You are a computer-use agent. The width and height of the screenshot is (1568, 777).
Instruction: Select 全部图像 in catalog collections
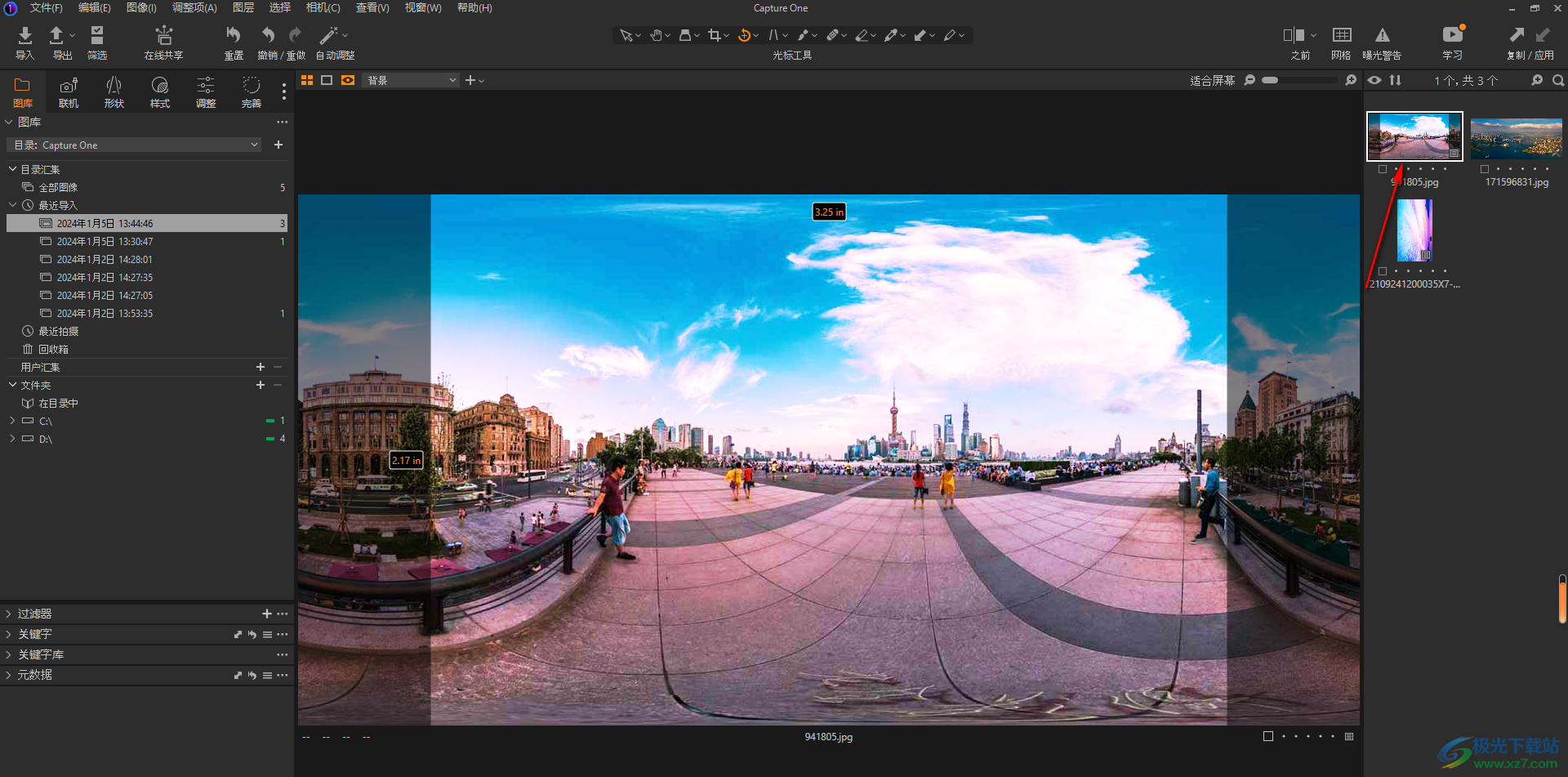point(58,187)
